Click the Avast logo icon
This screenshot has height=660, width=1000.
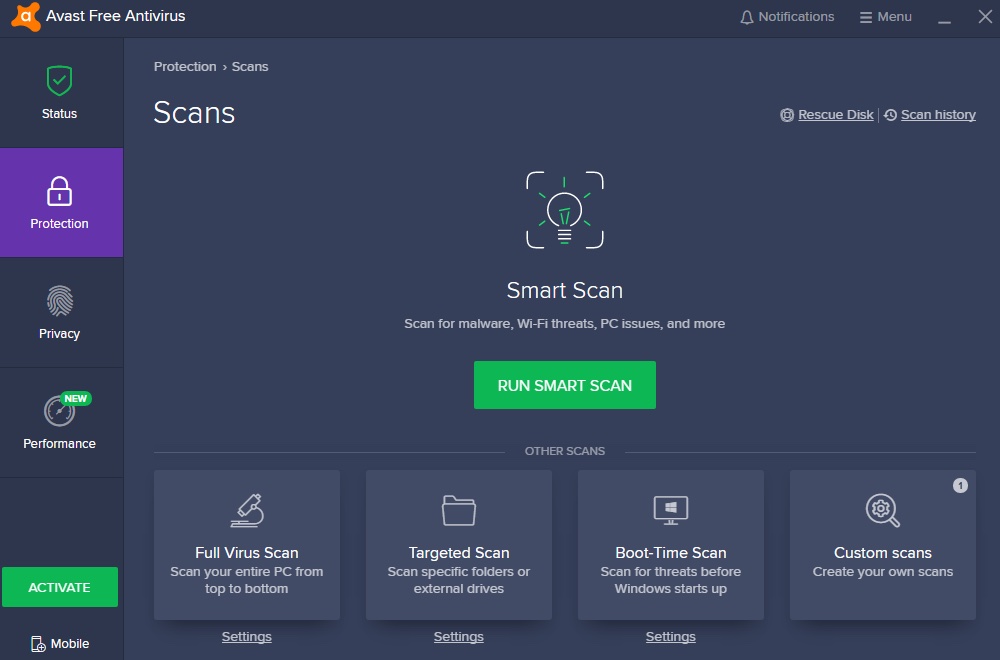pos(26,17)
